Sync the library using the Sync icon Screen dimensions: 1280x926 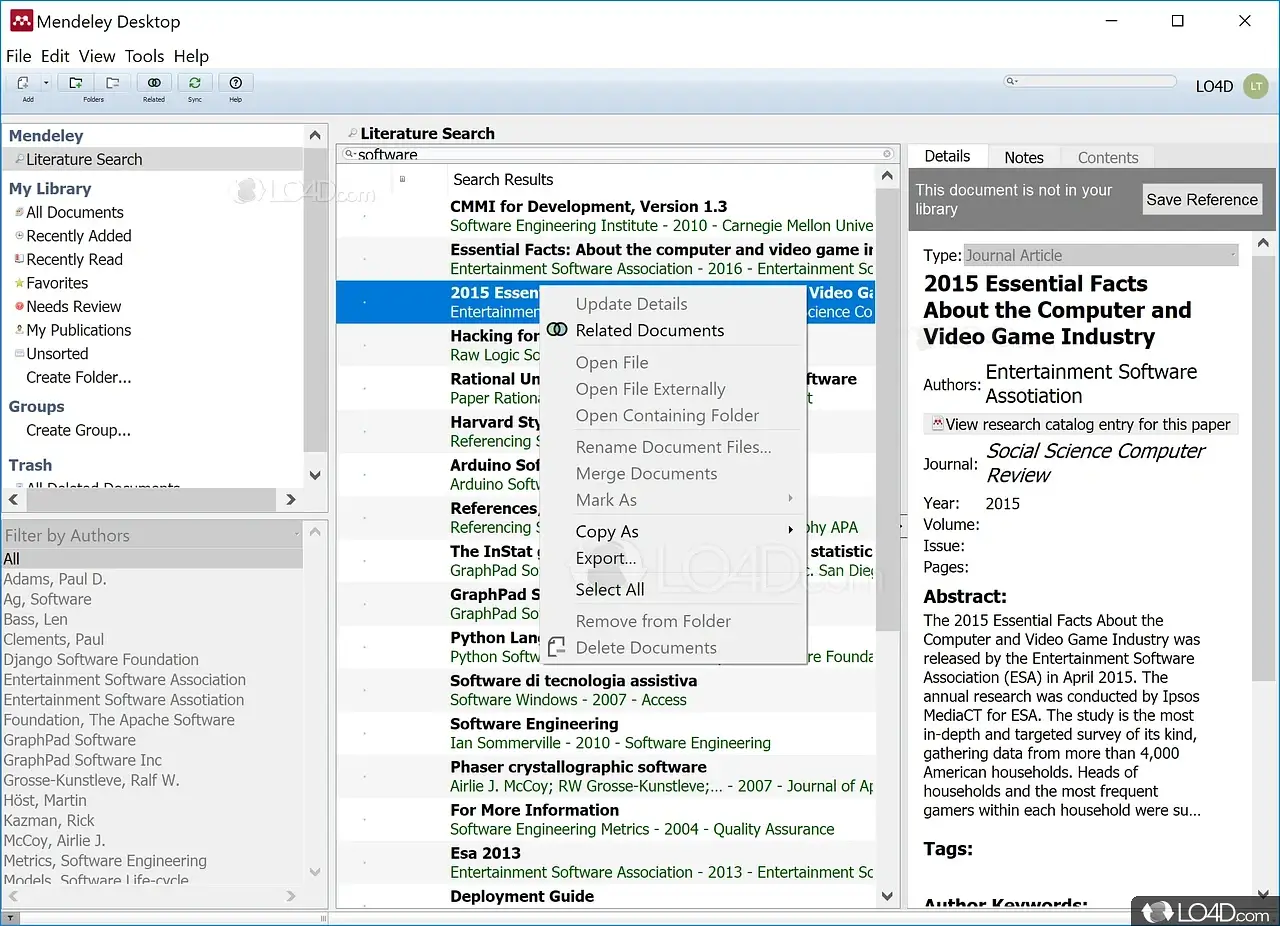click(195, 84)
